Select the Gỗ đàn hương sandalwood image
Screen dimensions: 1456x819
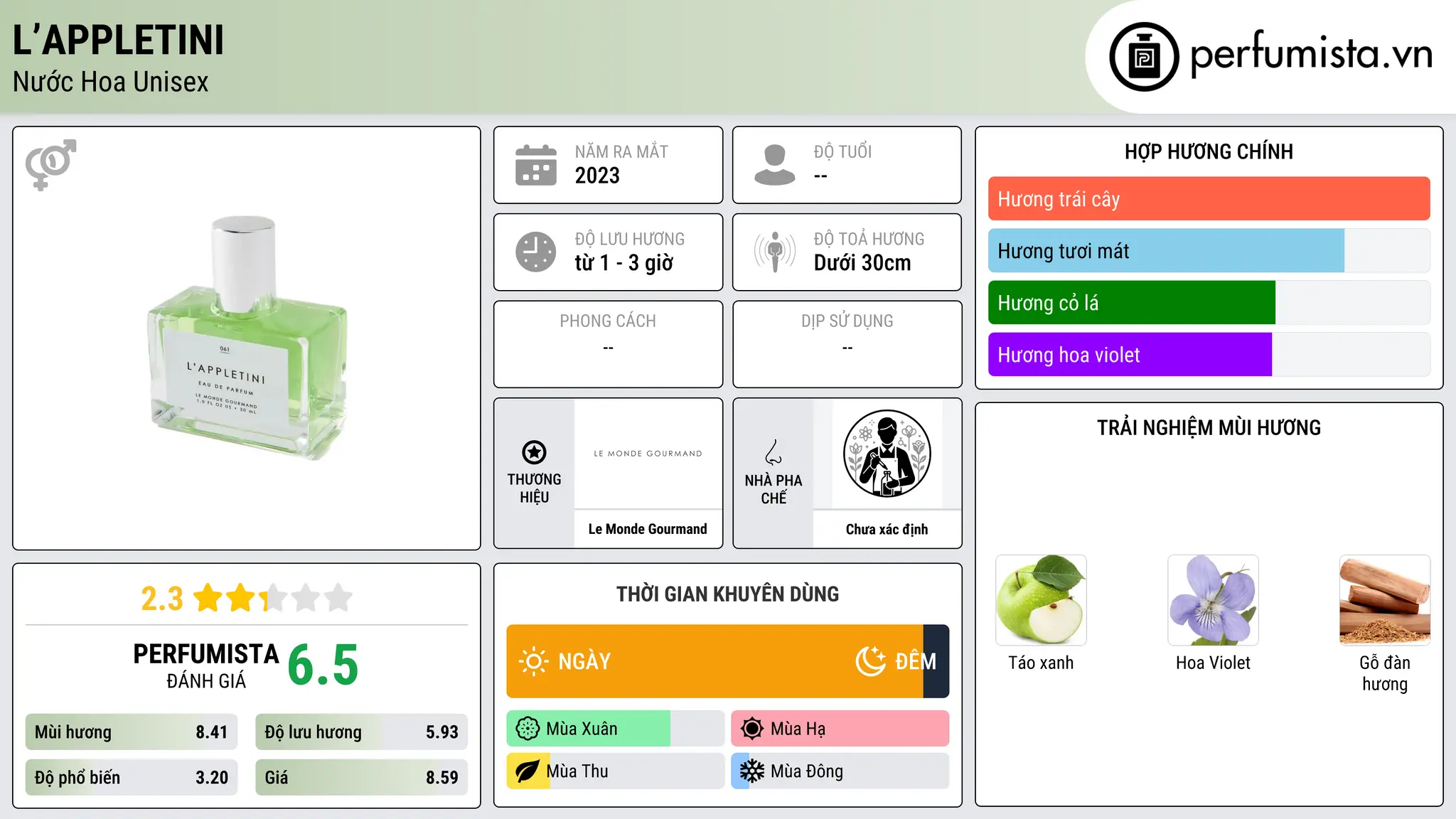pyautogui.click(x=1385, y=600)
